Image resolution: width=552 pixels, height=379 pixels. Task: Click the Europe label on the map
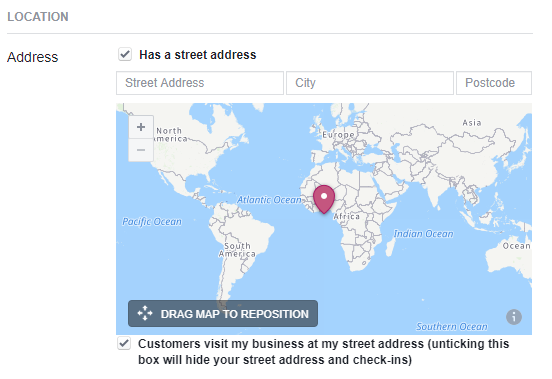338,135
